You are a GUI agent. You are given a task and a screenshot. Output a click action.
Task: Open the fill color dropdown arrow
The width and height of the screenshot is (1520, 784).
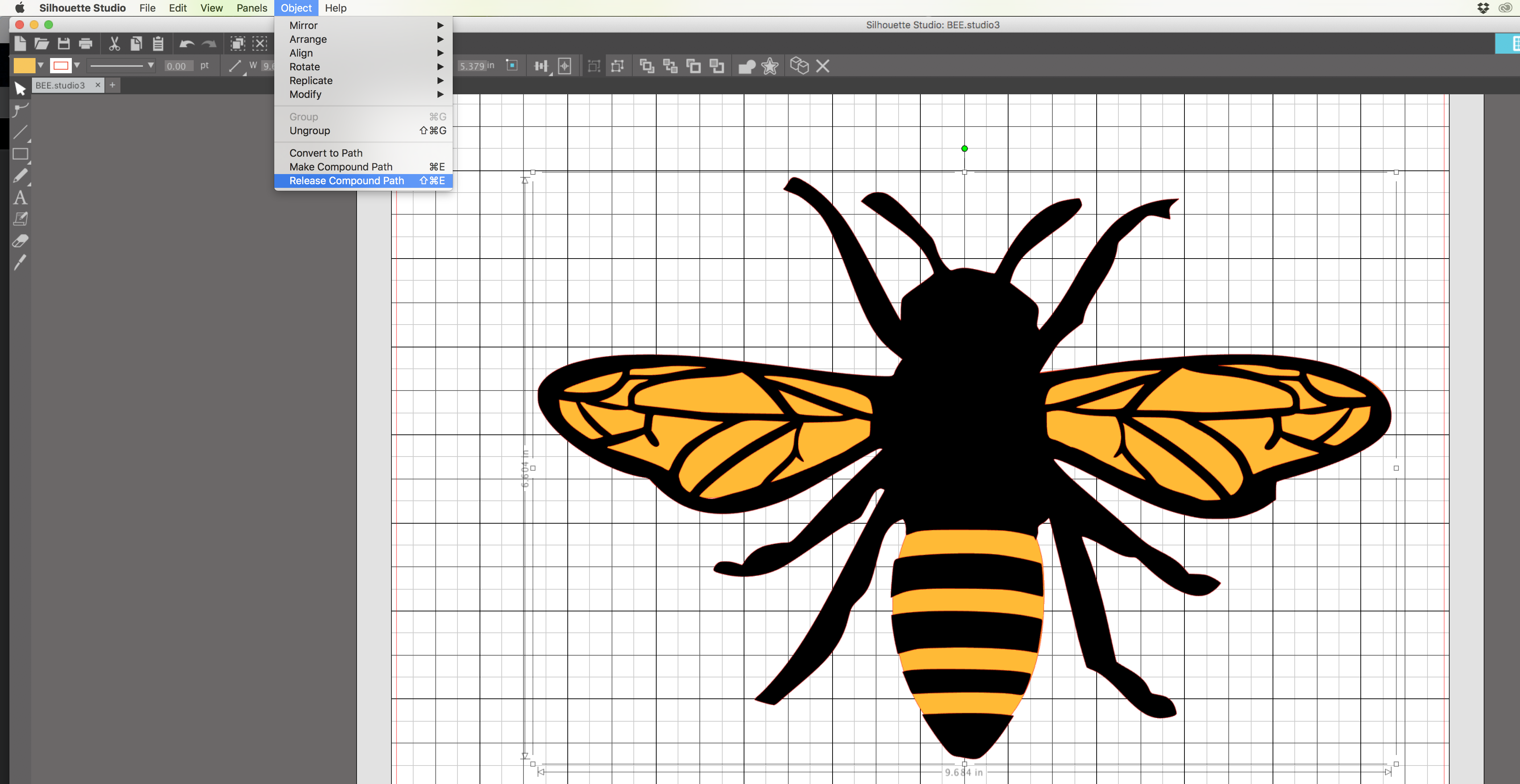(41, 66)
